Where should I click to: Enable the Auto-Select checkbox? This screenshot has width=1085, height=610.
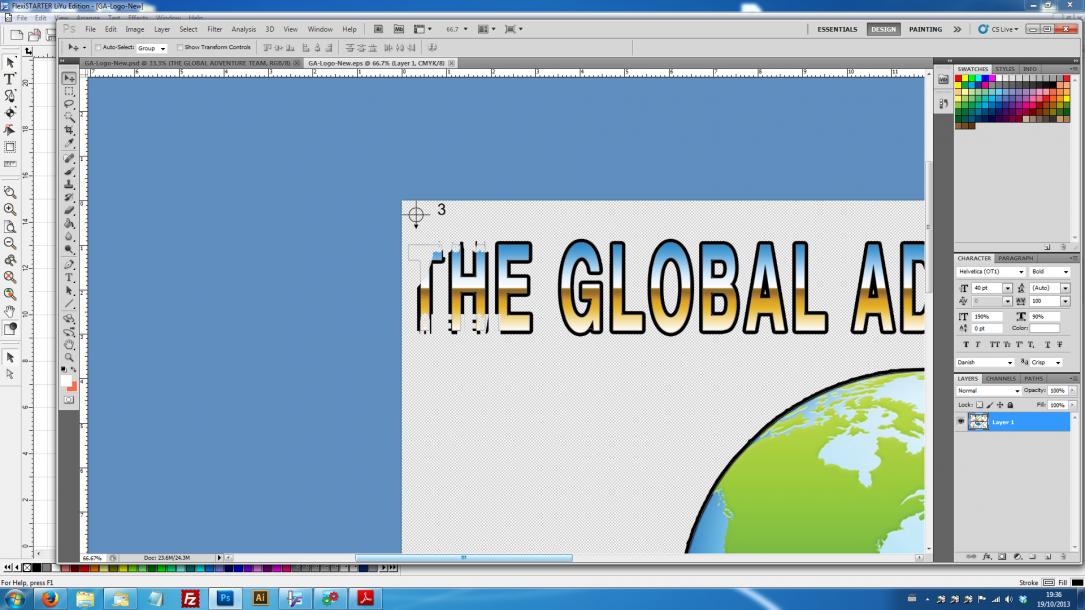98,48
